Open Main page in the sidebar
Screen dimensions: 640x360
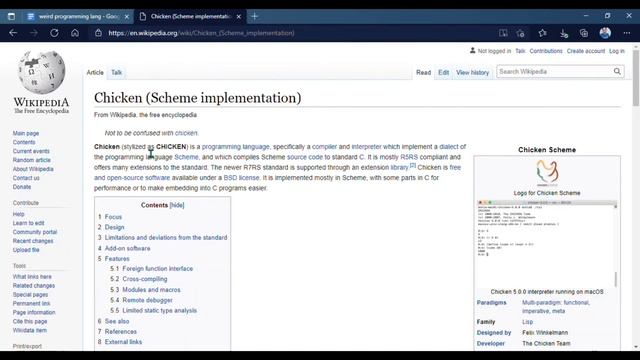pos(26,133)
